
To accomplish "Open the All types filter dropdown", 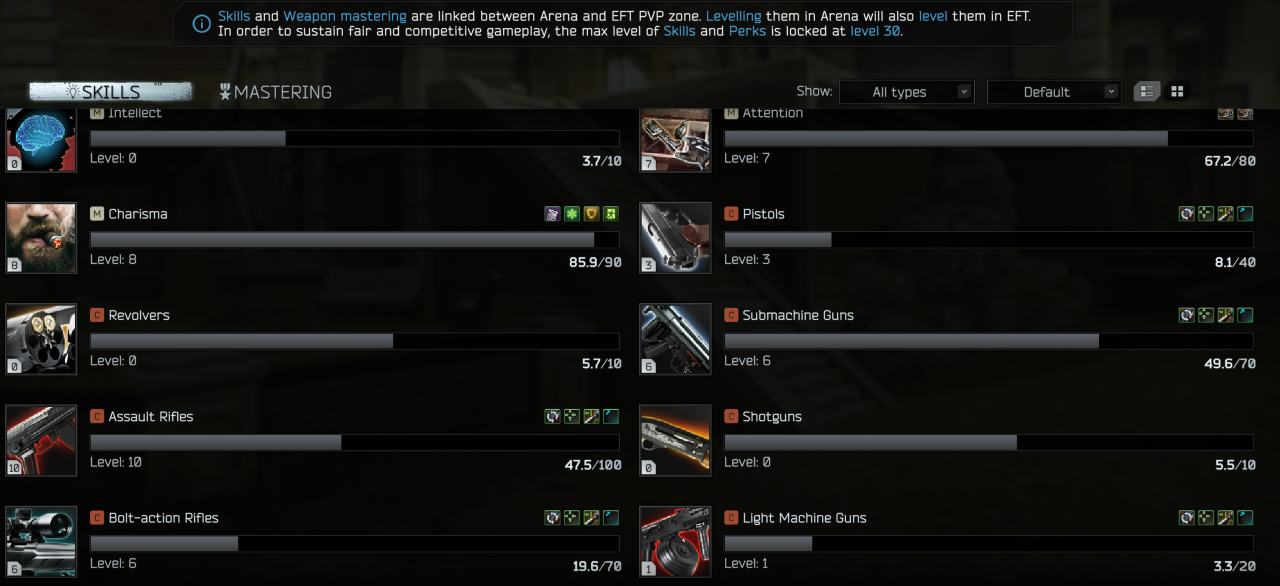I will click(x=907, y=92).
